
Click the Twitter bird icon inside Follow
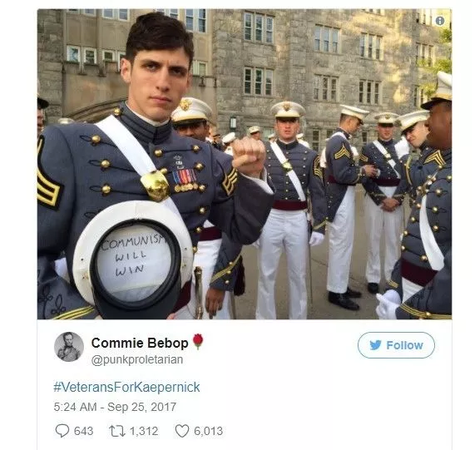pos(375,345)
